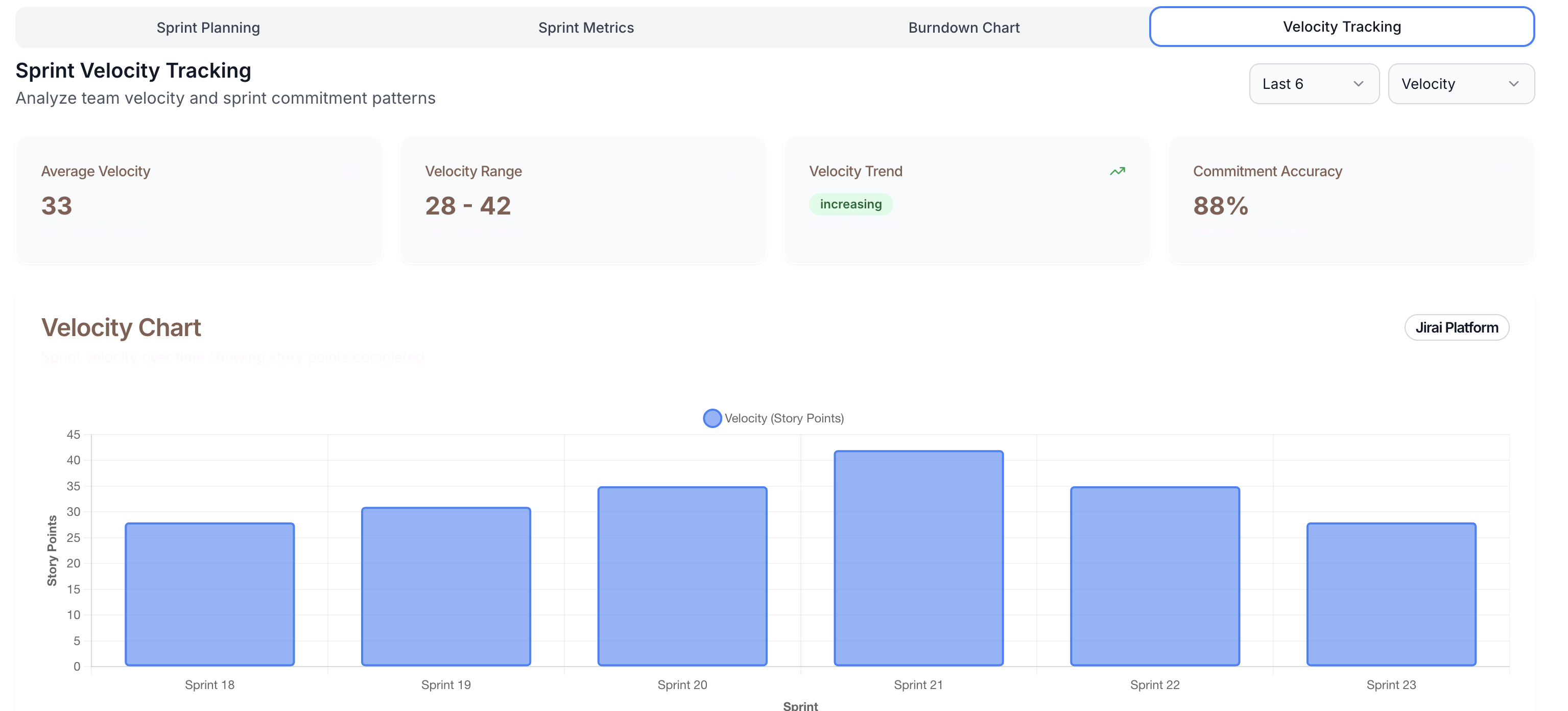Click the Jirai Platform badge button
Viewport: 1568px width, 711px height.
[1456, 327]
